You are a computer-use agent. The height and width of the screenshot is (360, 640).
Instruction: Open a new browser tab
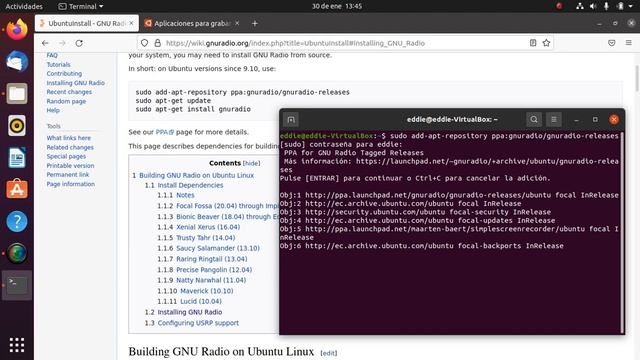click(255, 24)
